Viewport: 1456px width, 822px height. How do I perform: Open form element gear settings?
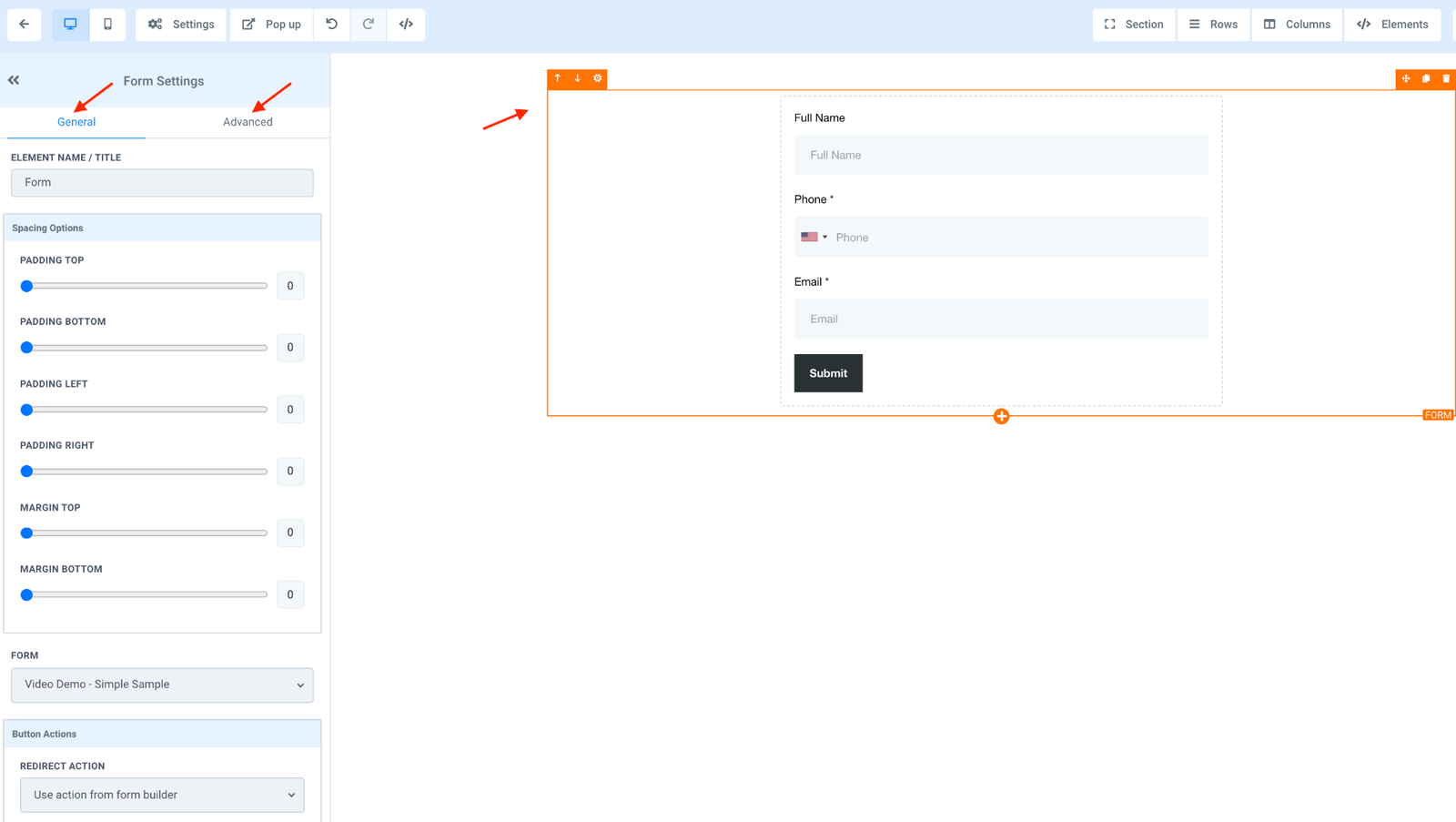[x=598, y=79]
